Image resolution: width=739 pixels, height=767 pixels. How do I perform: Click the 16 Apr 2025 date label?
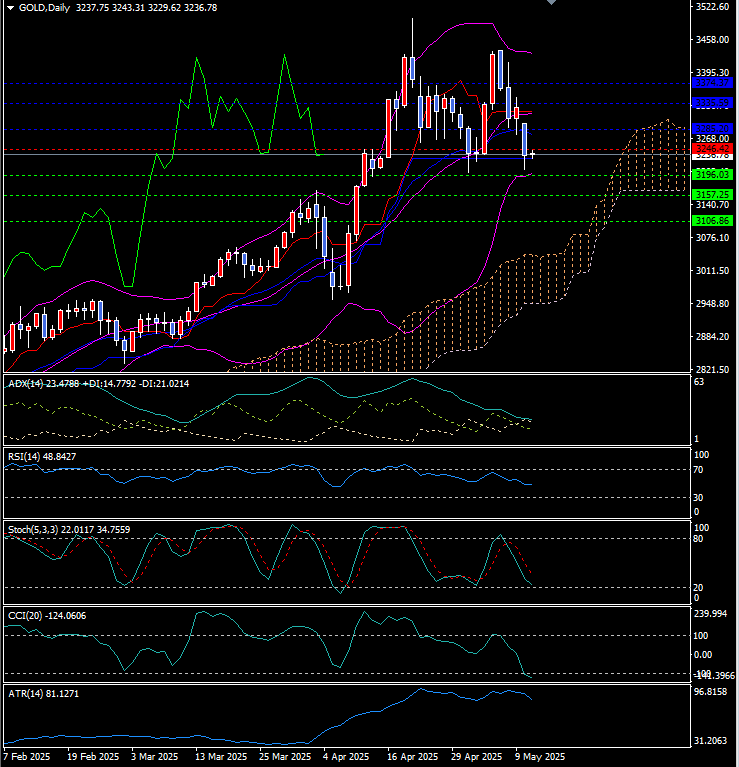click(x=412, y=757)
